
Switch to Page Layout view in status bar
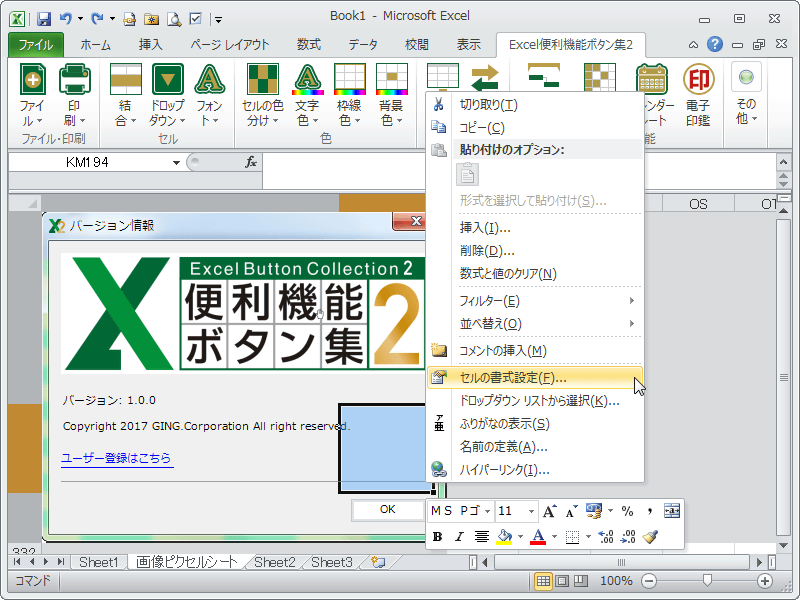[562, 581]
